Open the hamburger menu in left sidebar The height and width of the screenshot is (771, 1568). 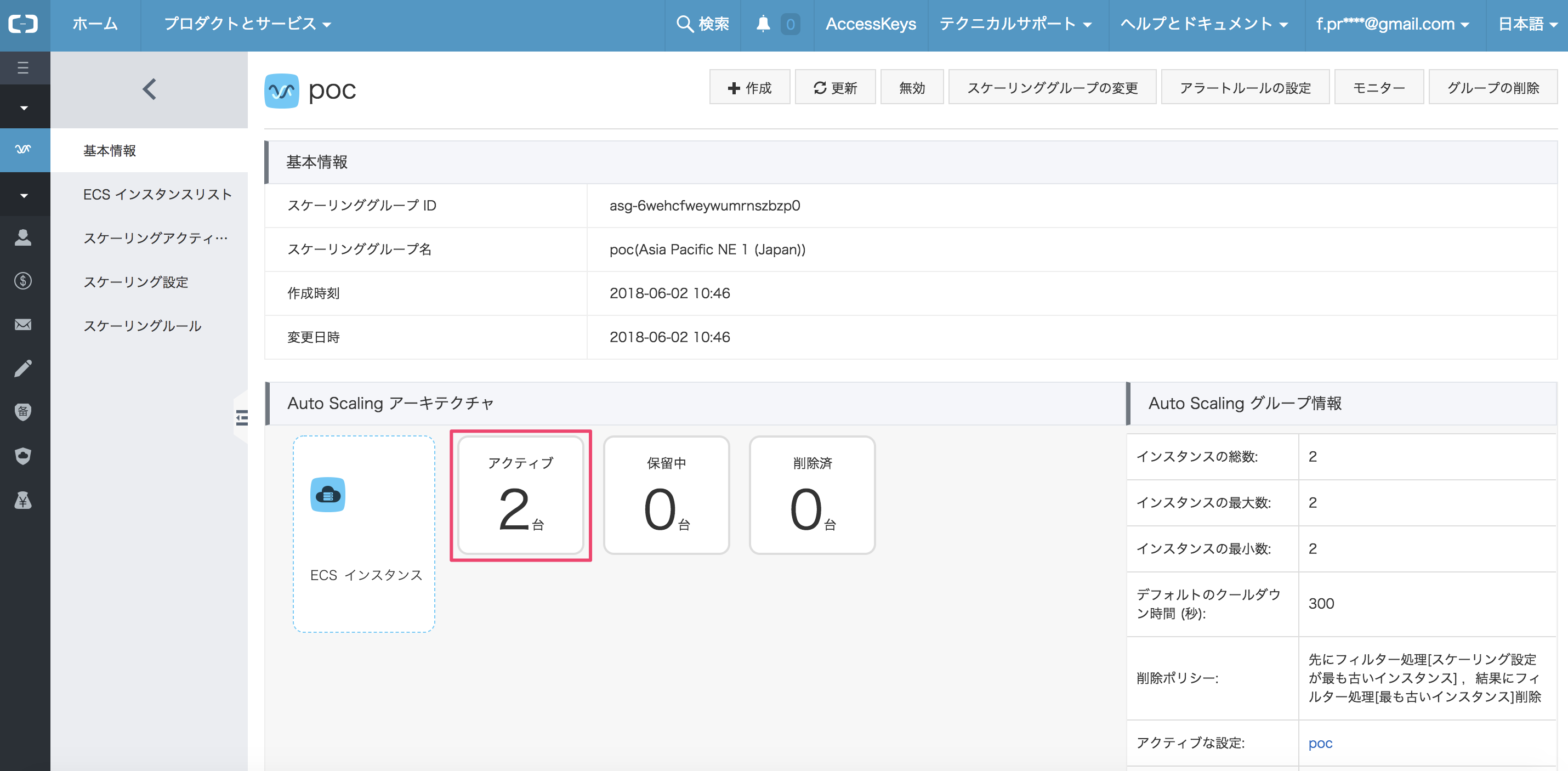point(23,67)
